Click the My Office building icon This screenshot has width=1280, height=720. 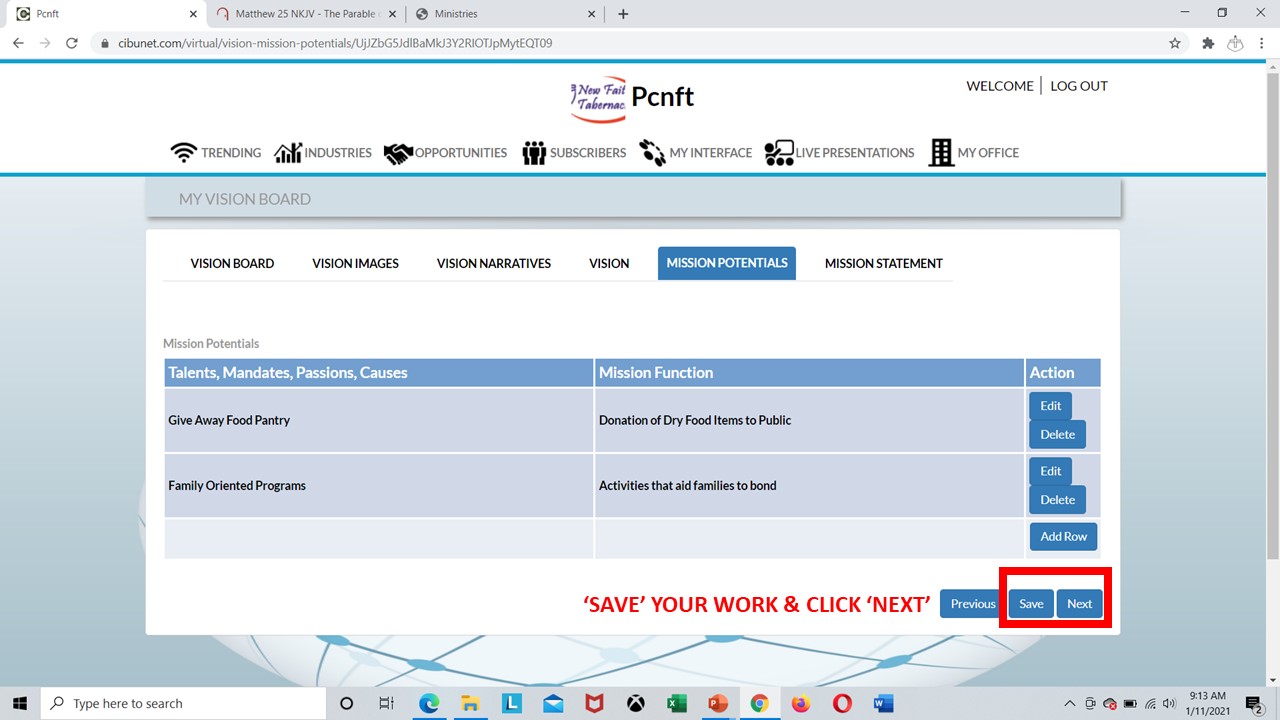941,153
